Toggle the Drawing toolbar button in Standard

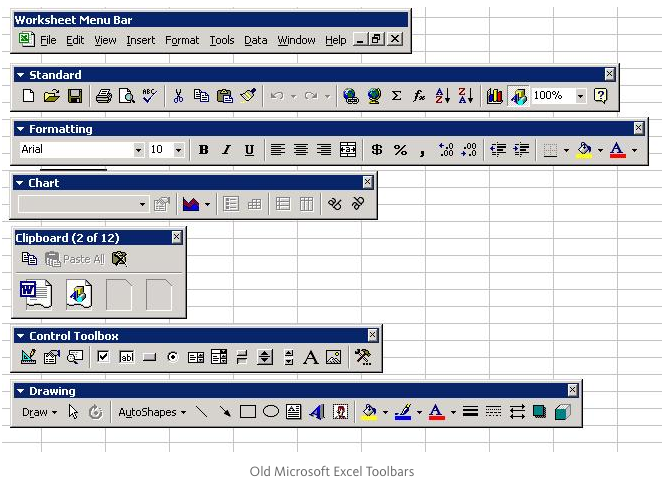tap(518, 96)
